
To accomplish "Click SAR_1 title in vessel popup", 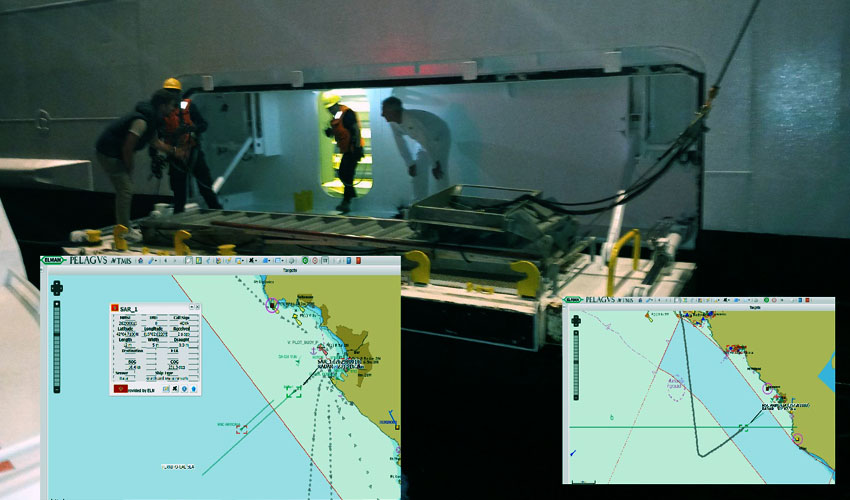I will (x=128, y=309).
